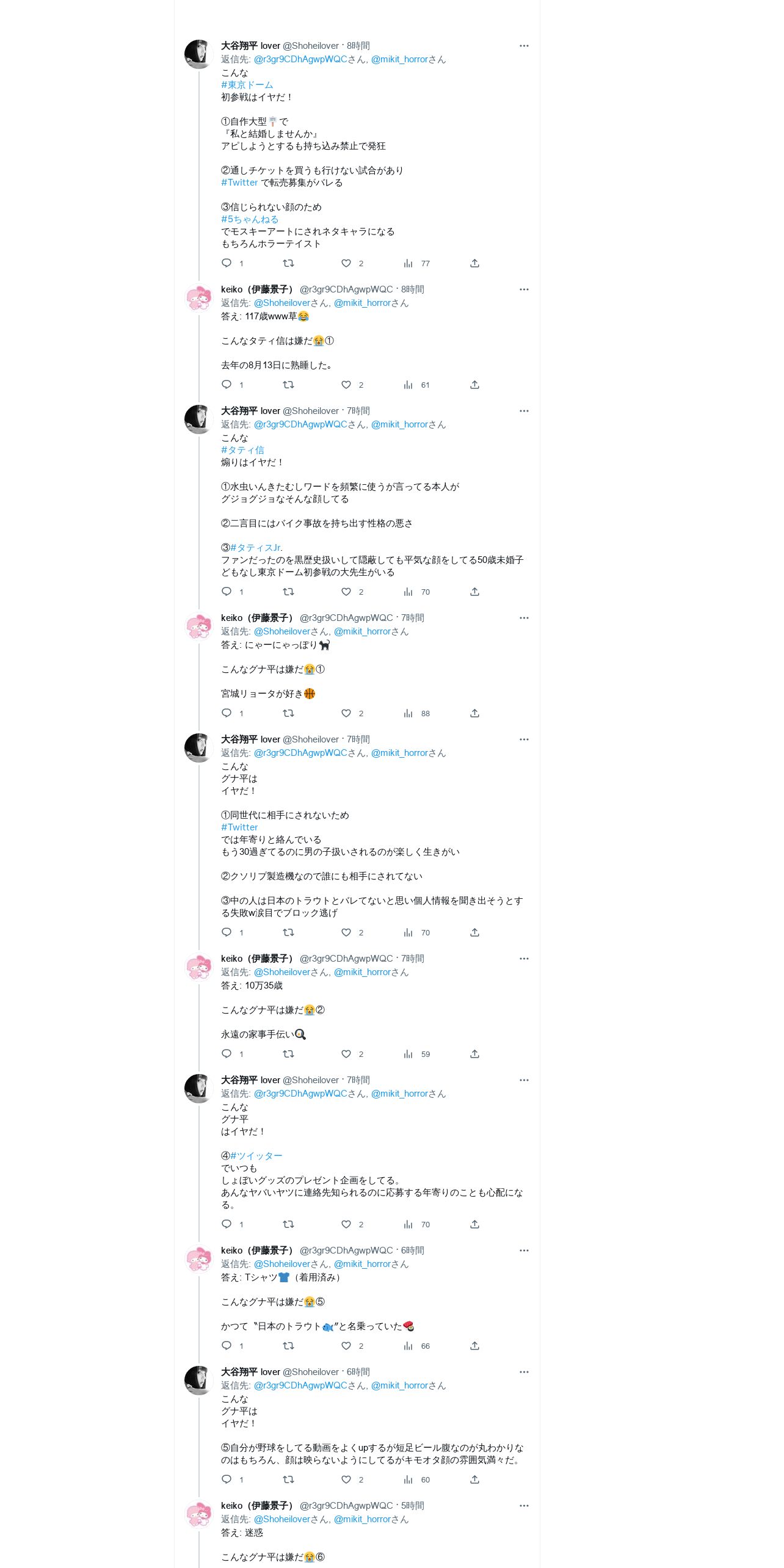Visit @mikit_horror profile from the first tweet's reply line

[x=399, y=59]
